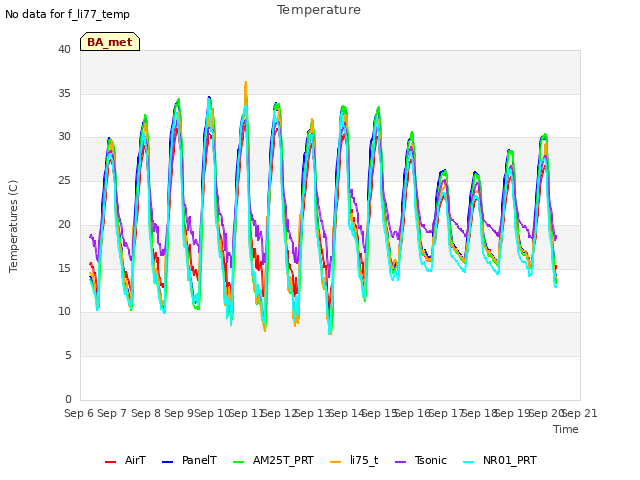Click the purple Tsonic legend color marker
640x480 pixels.
(x=401, y=462)
